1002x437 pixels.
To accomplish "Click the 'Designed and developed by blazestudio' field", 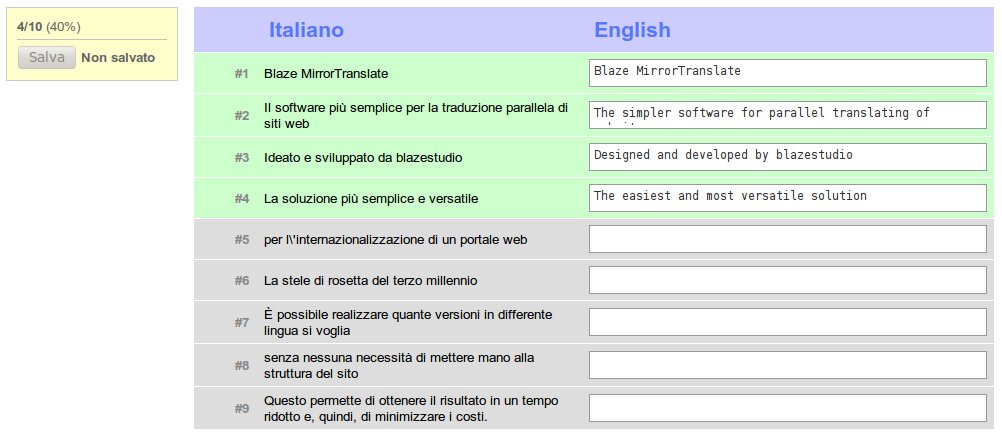I will pos(787,157).
